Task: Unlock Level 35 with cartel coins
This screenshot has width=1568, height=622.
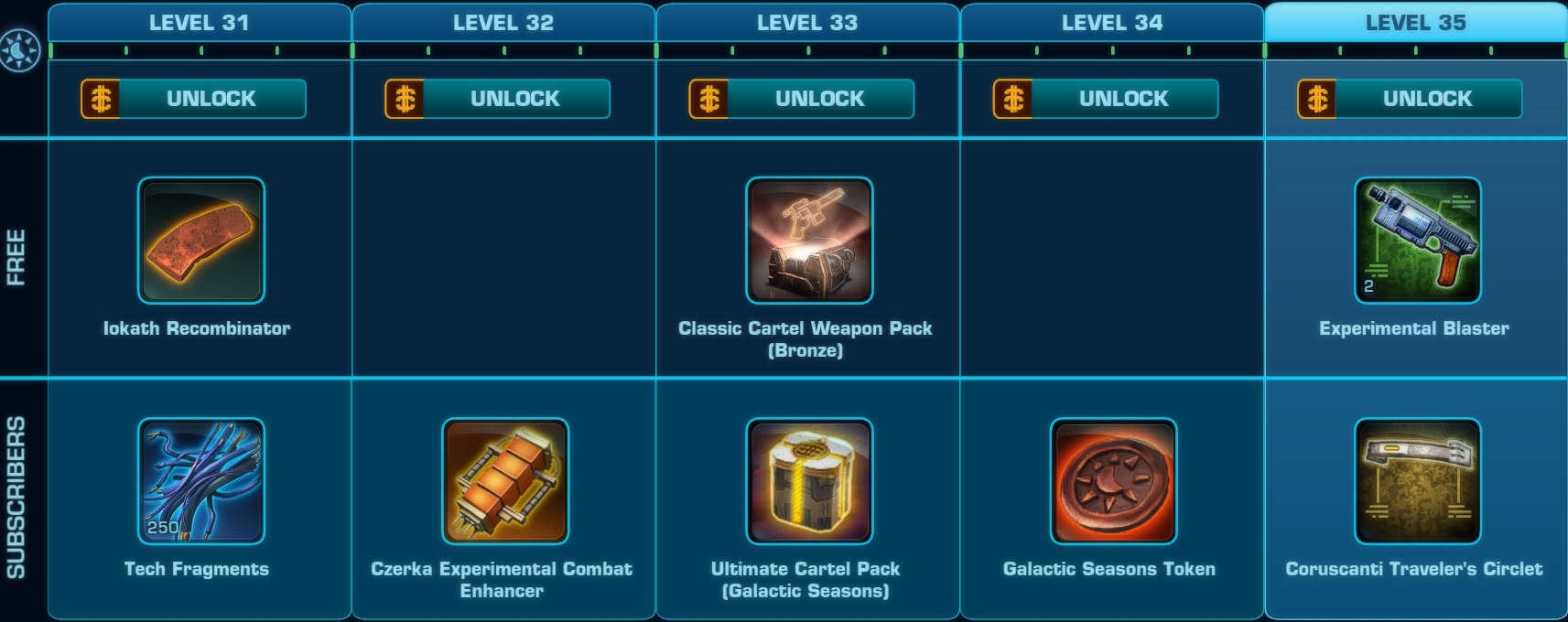Action: coord(1410,99)
